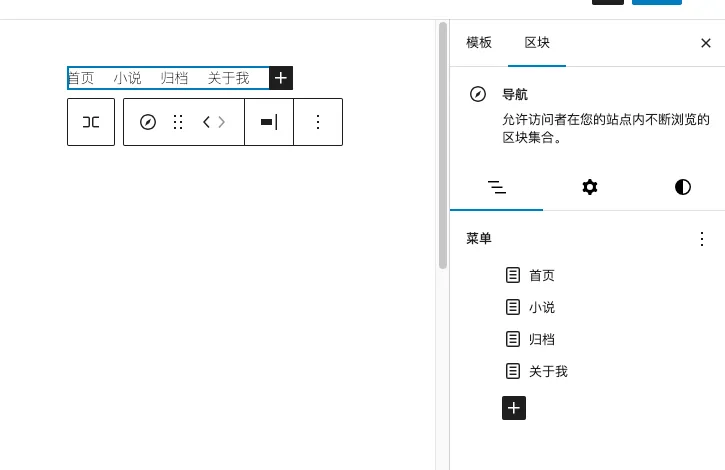The width and height of the screenshot is (725, 470).
Task: Switch to the 模板 tab
Action: tap(479, 43)
